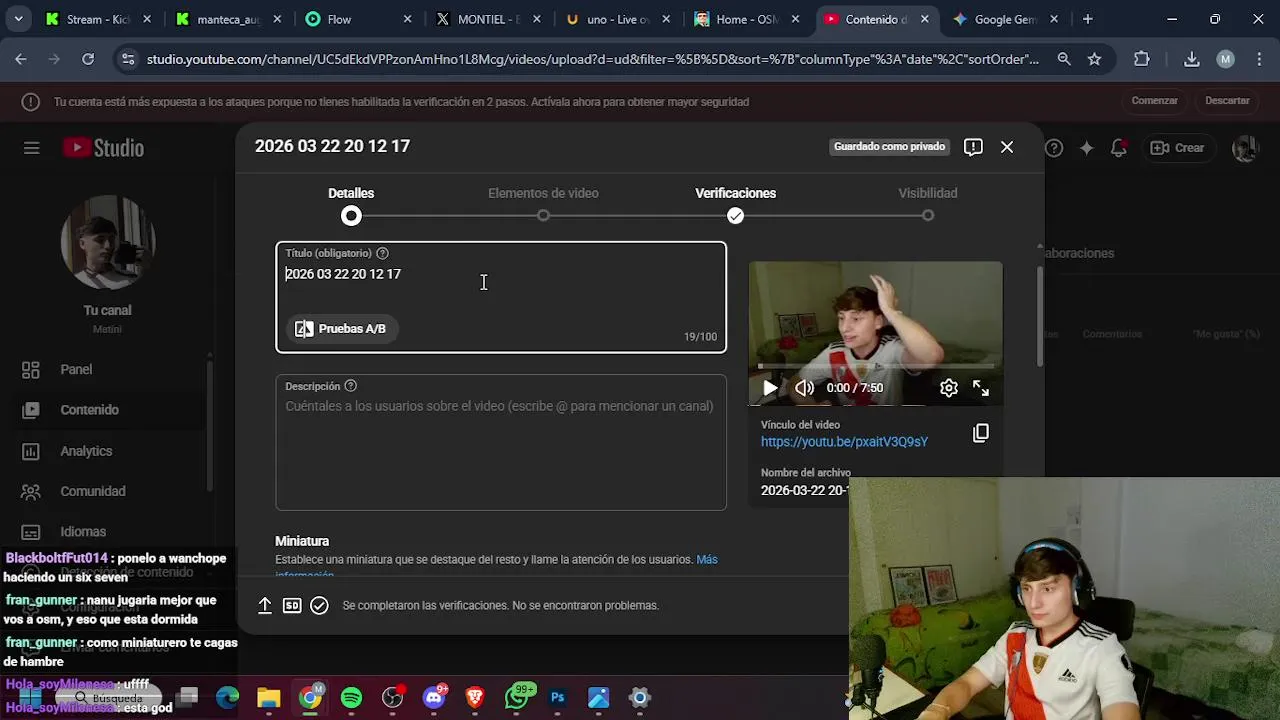The image size is (1280, 720).
Task: Open the sparkle icon in Studio header
Action: pos(1087,148)
